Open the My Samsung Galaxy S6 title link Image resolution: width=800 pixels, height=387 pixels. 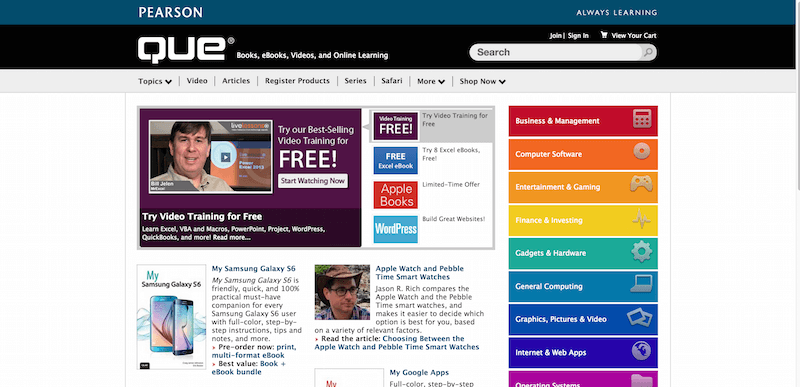[x=254, y=269]
